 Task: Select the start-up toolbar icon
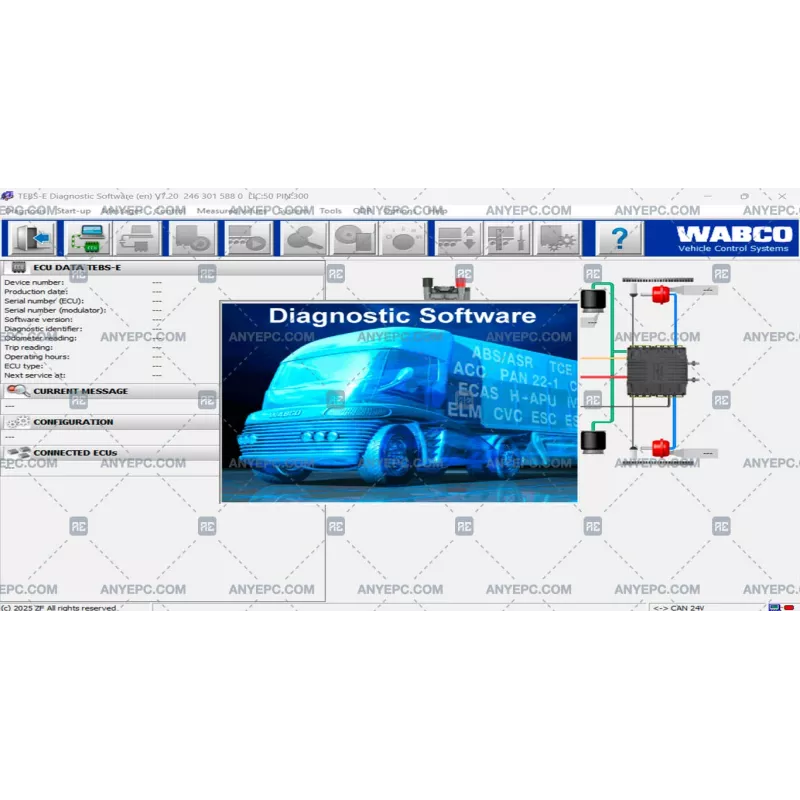88,238
